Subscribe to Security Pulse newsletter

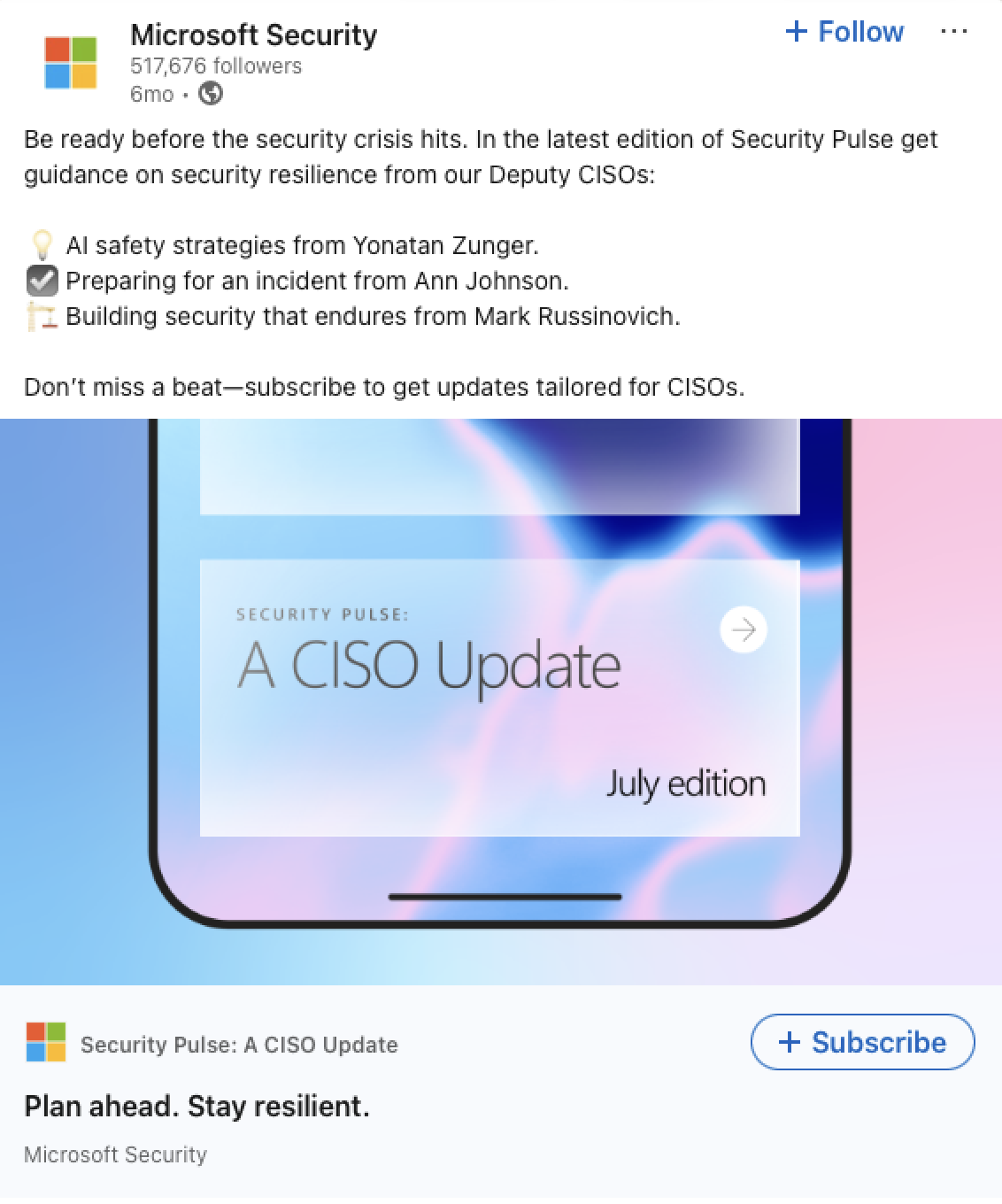pyautogui.click(x=863, y=1042)
